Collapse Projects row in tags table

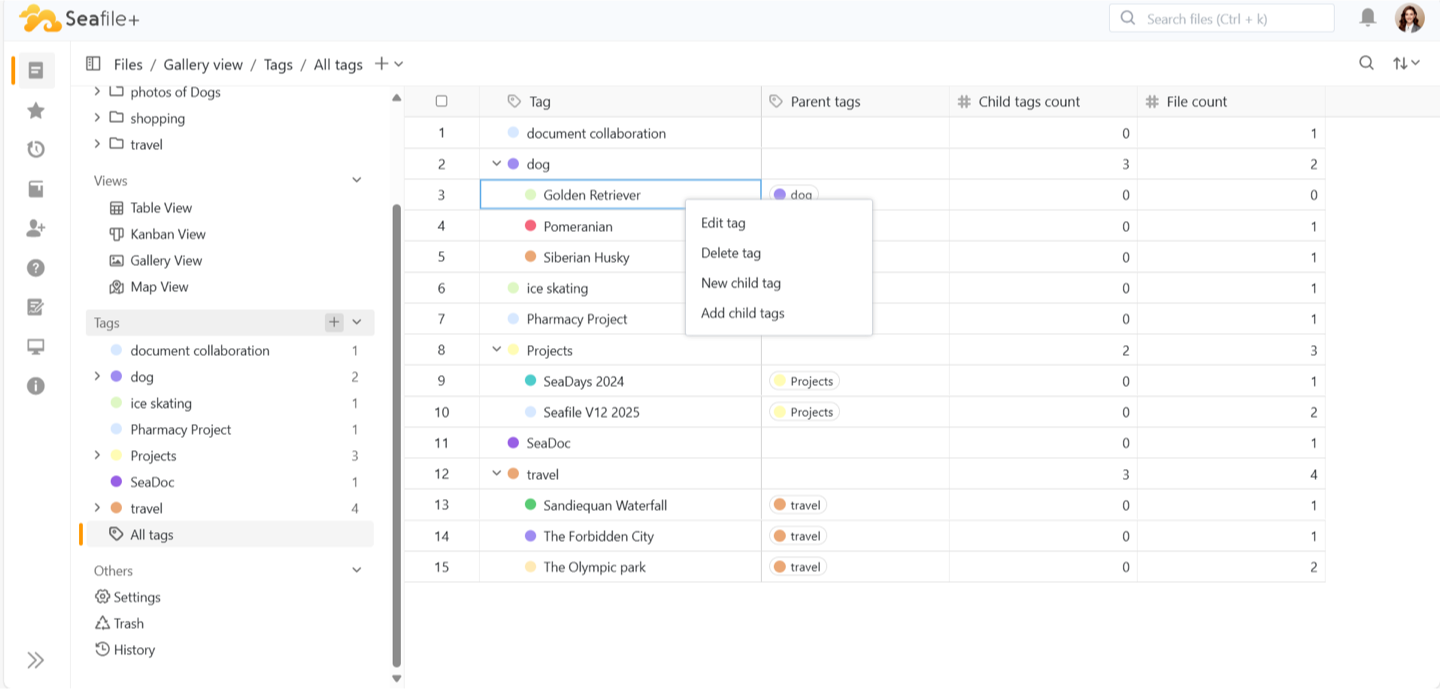pos(496,349)
